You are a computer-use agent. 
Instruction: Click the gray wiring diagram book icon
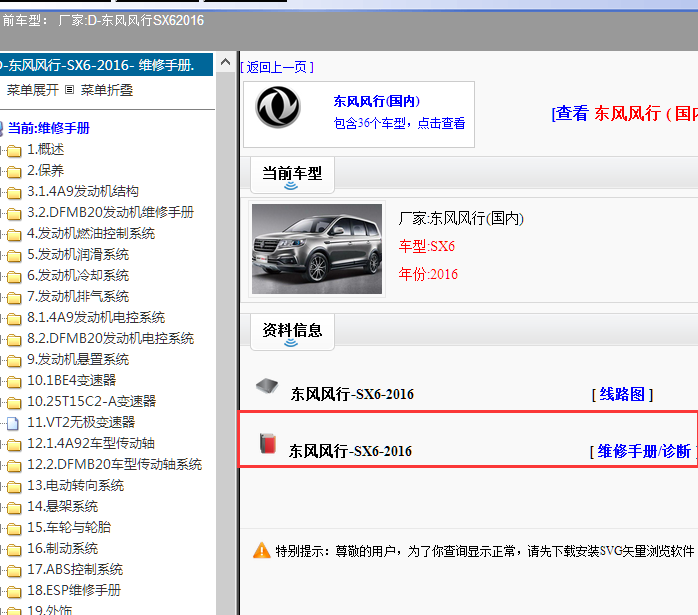[x=267, y=385]
